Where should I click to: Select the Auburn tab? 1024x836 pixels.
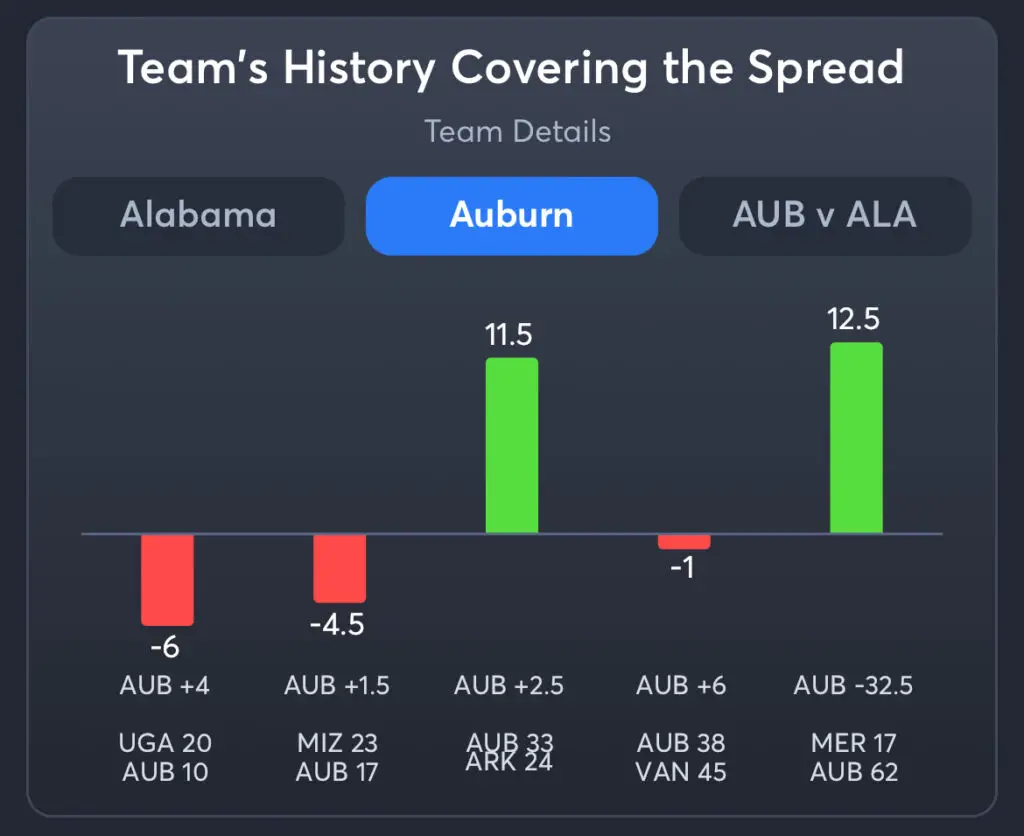coord(511,216)
